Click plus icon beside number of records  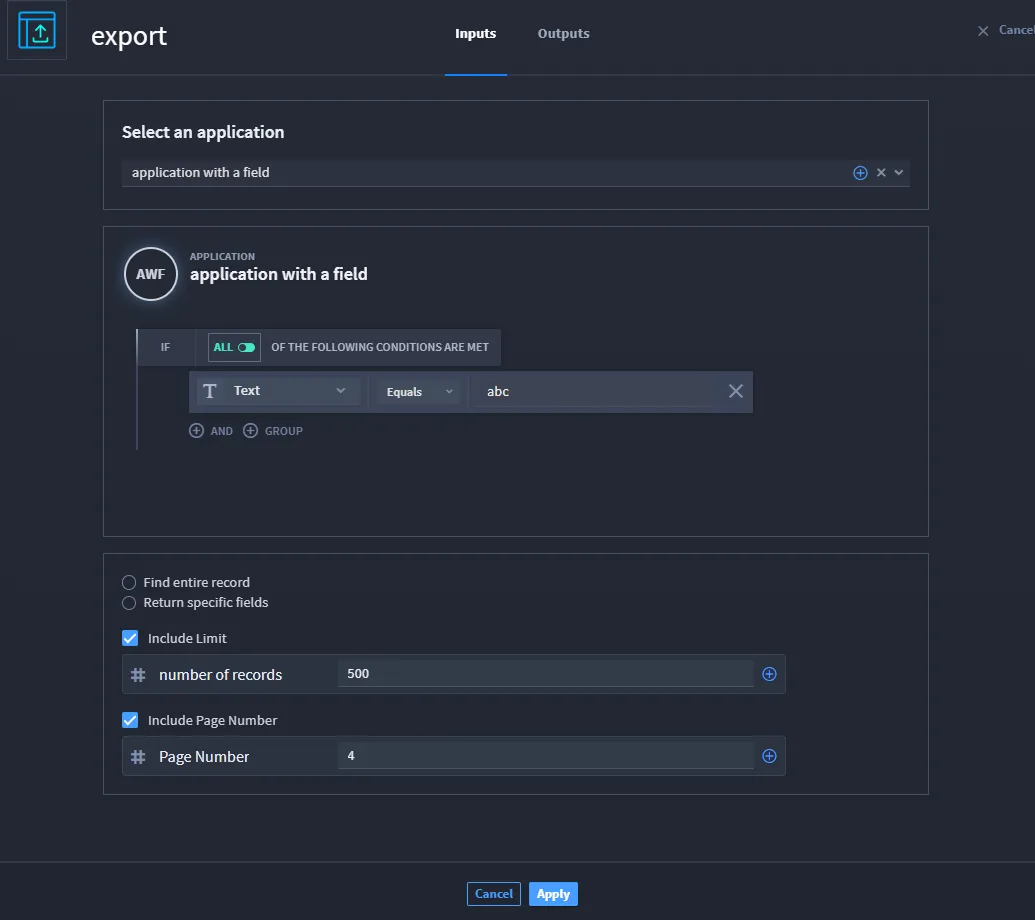coord(769,674)
